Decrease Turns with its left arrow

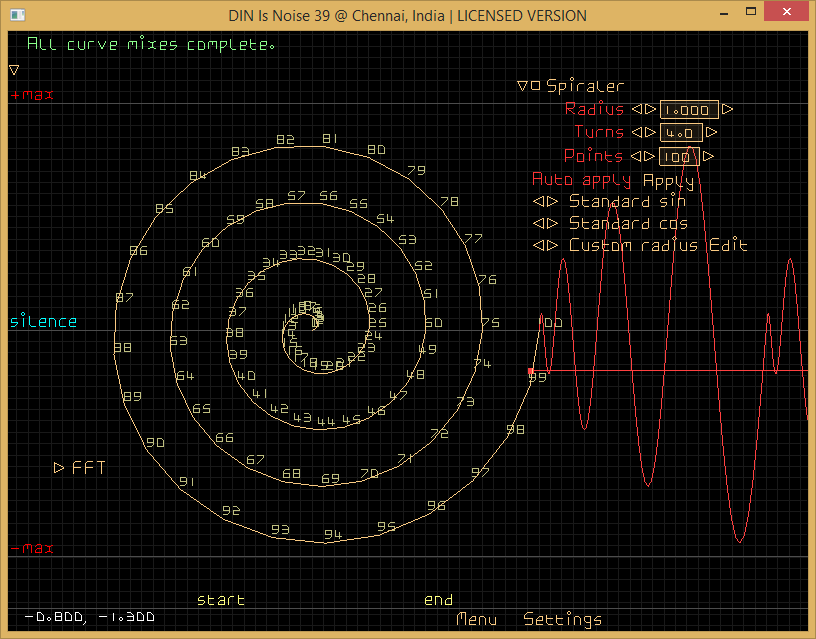pyautogui.click(x=636, y=132)
